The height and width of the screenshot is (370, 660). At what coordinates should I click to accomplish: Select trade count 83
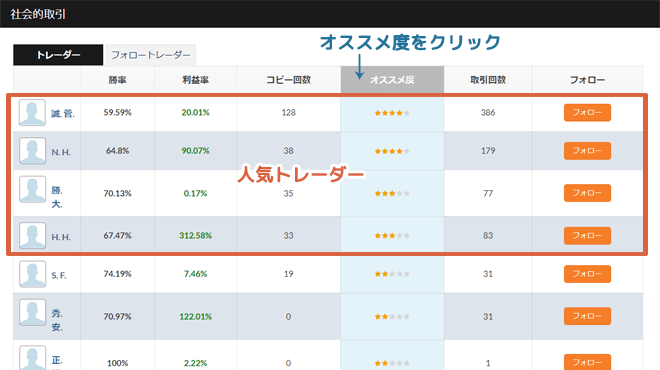pyautogui.click(x=488, y=235)
